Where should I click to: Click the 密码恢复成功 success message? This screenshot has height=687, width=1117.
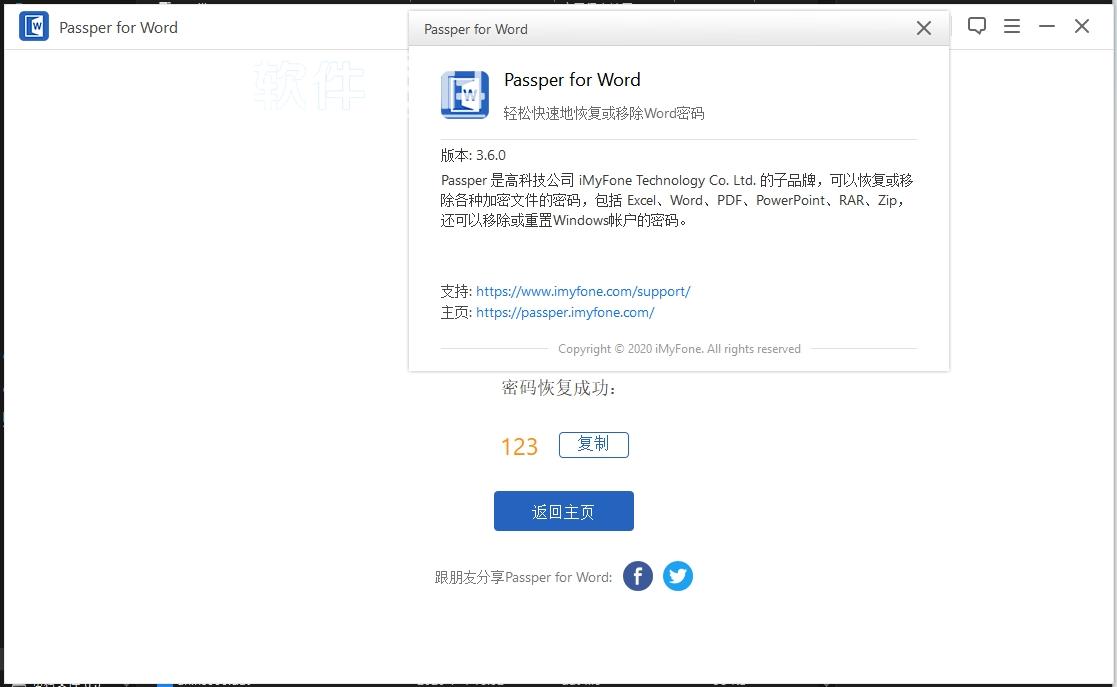pos(559,388)
